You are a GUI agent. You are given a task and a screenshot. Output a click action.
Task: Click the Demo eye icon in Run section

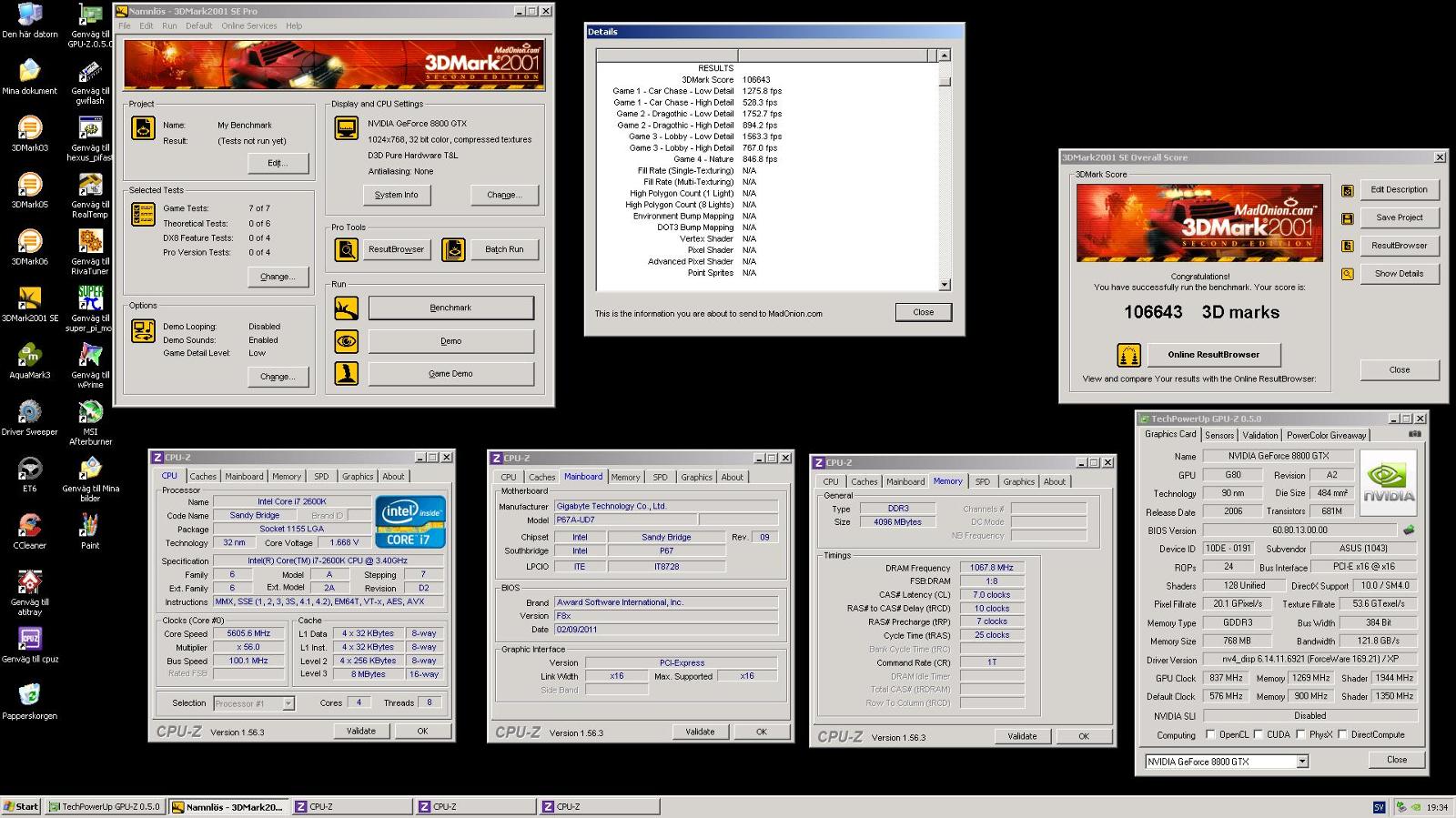pos(347,341)
